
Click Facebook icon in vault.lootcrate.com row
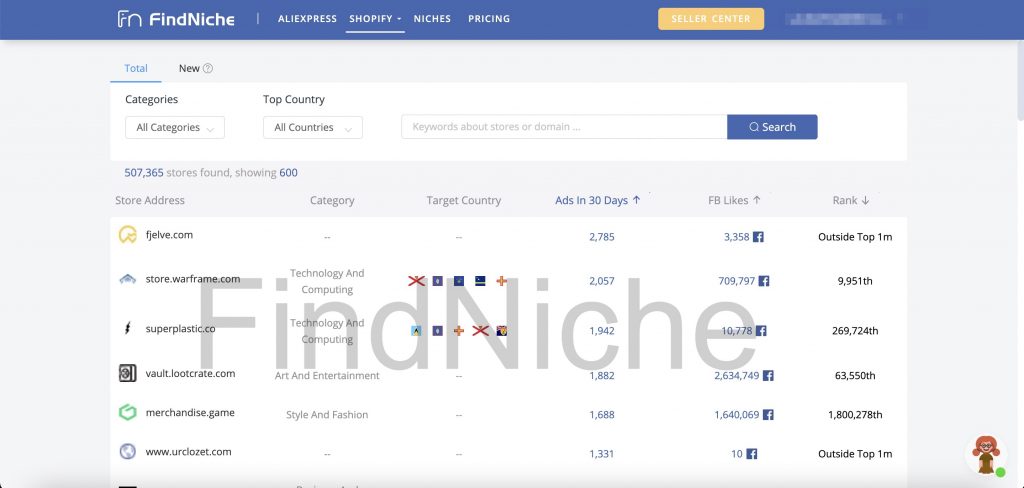click(x=768, y=376)
